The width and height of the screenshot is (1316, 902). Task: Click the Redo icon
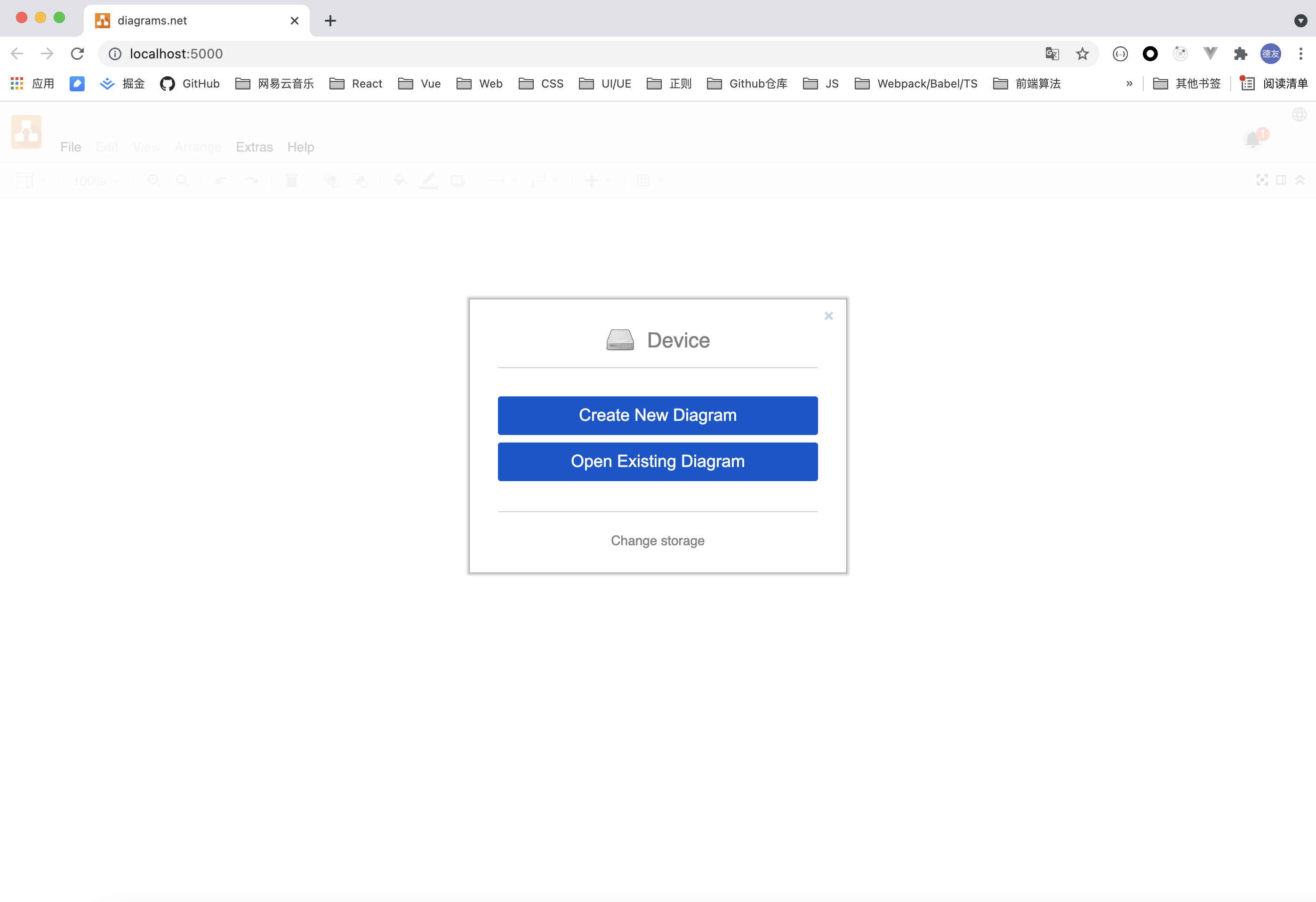click(x=252, y=180)
